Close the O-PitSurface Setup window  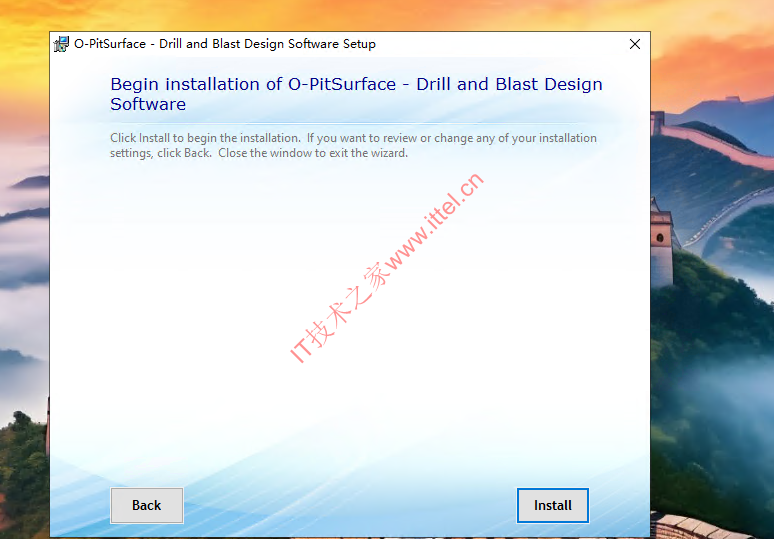635,44
